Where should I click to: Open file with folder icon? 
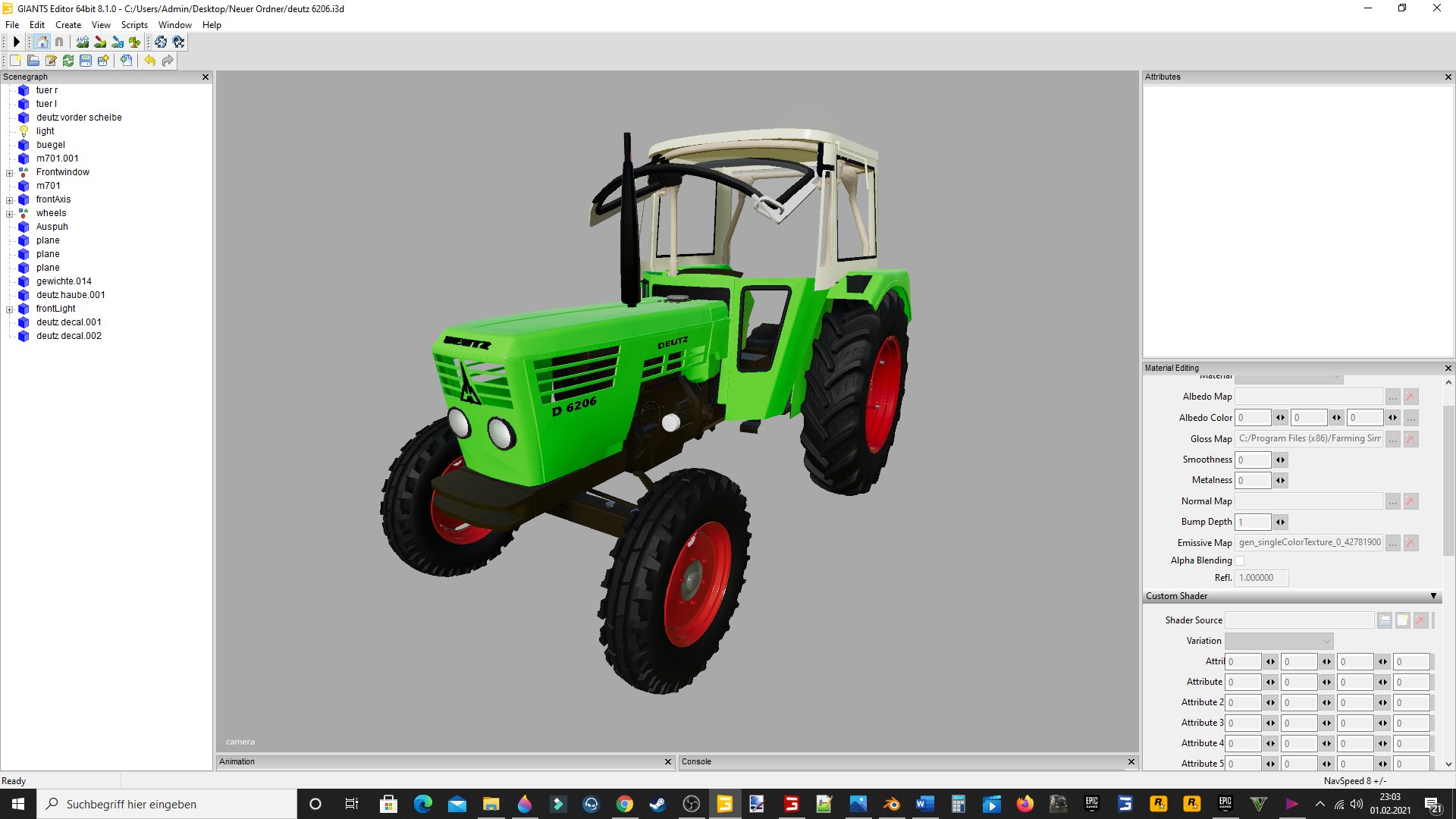coord(33,61)
